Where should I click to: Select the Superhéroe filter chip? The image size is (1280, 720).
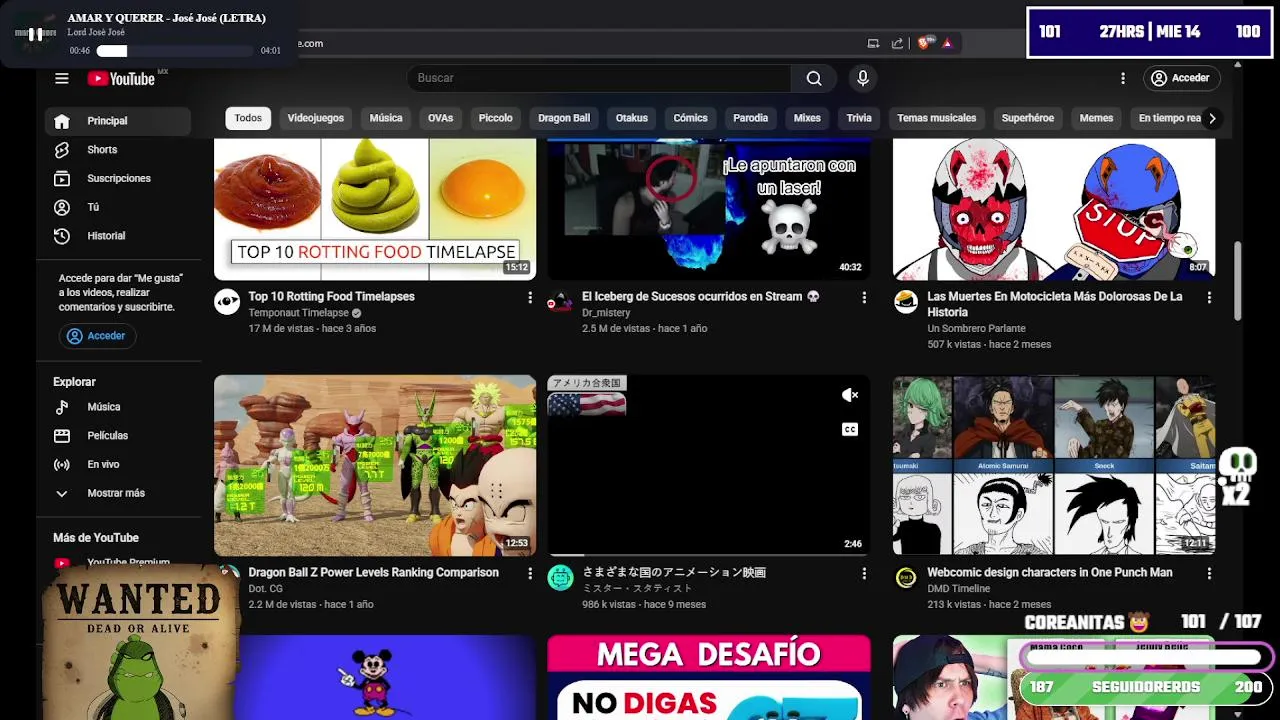[1028, 118]
